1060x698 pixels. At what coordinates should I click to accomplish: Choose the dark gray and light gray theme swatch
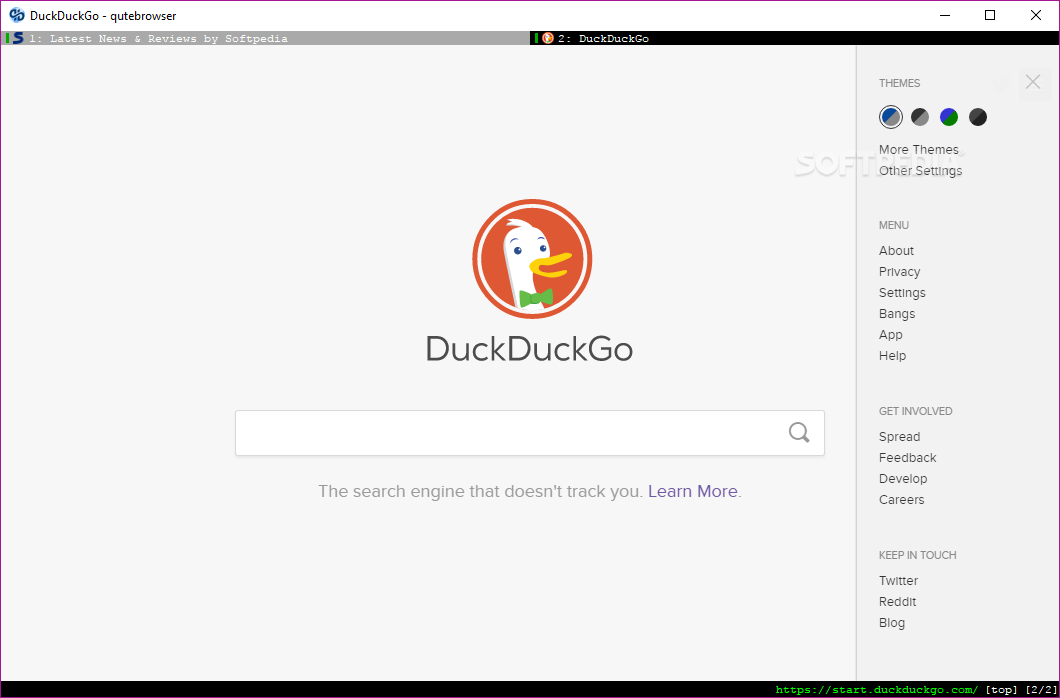pos(920,117)
